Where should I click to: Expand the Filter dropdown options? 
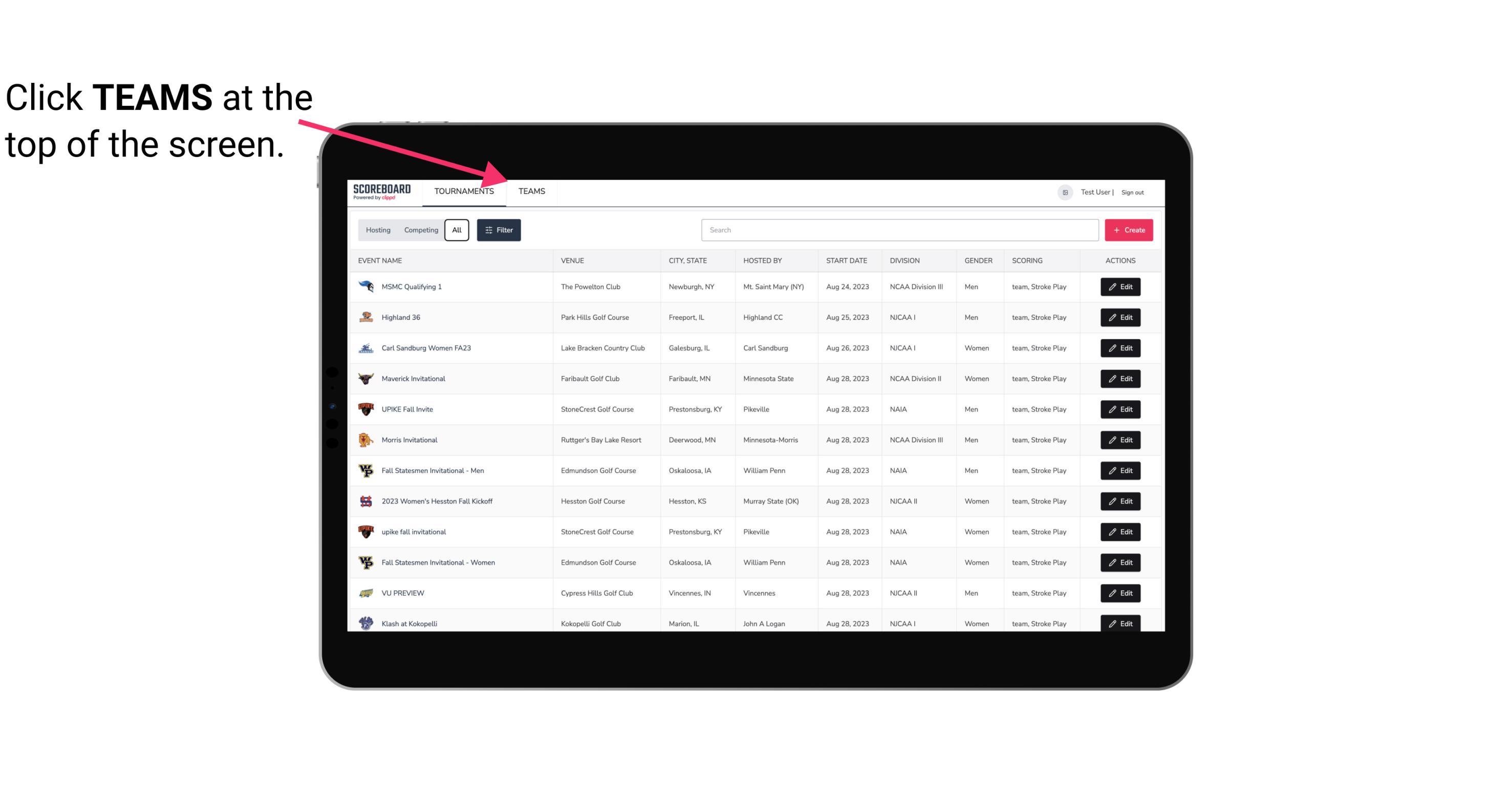[x=500, y=230]
